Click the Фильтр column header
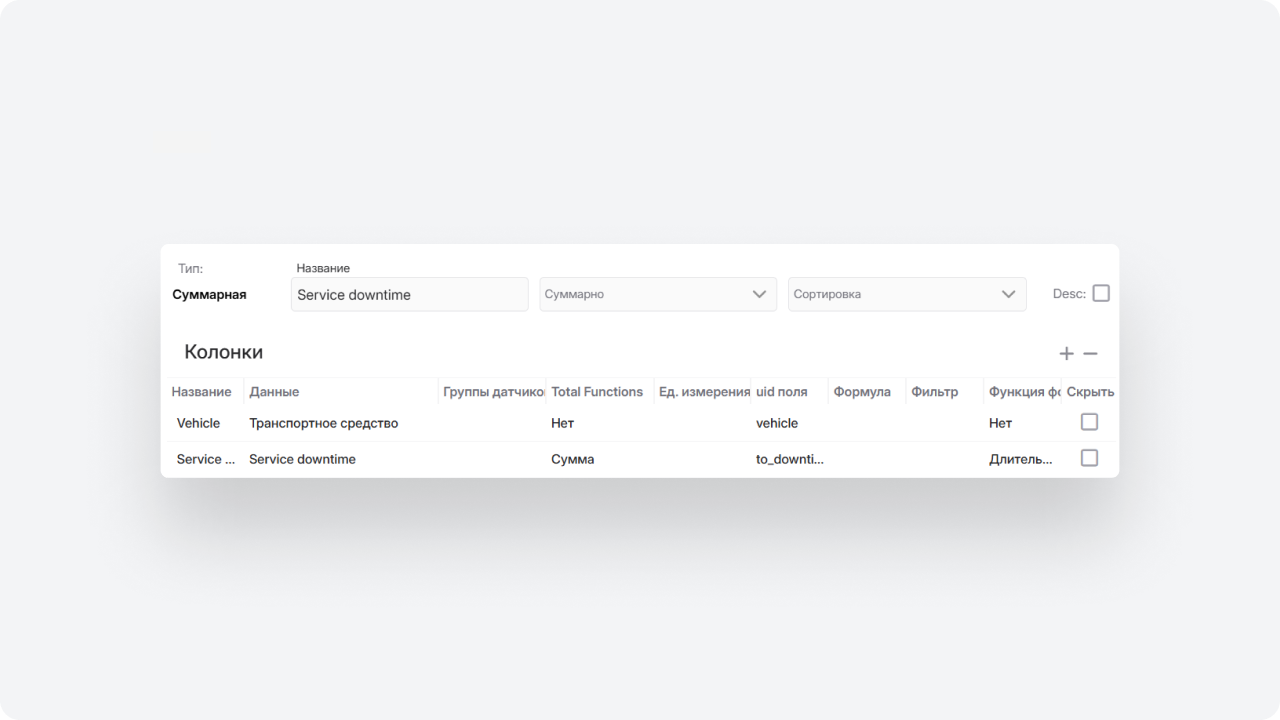 coord(934,392)
